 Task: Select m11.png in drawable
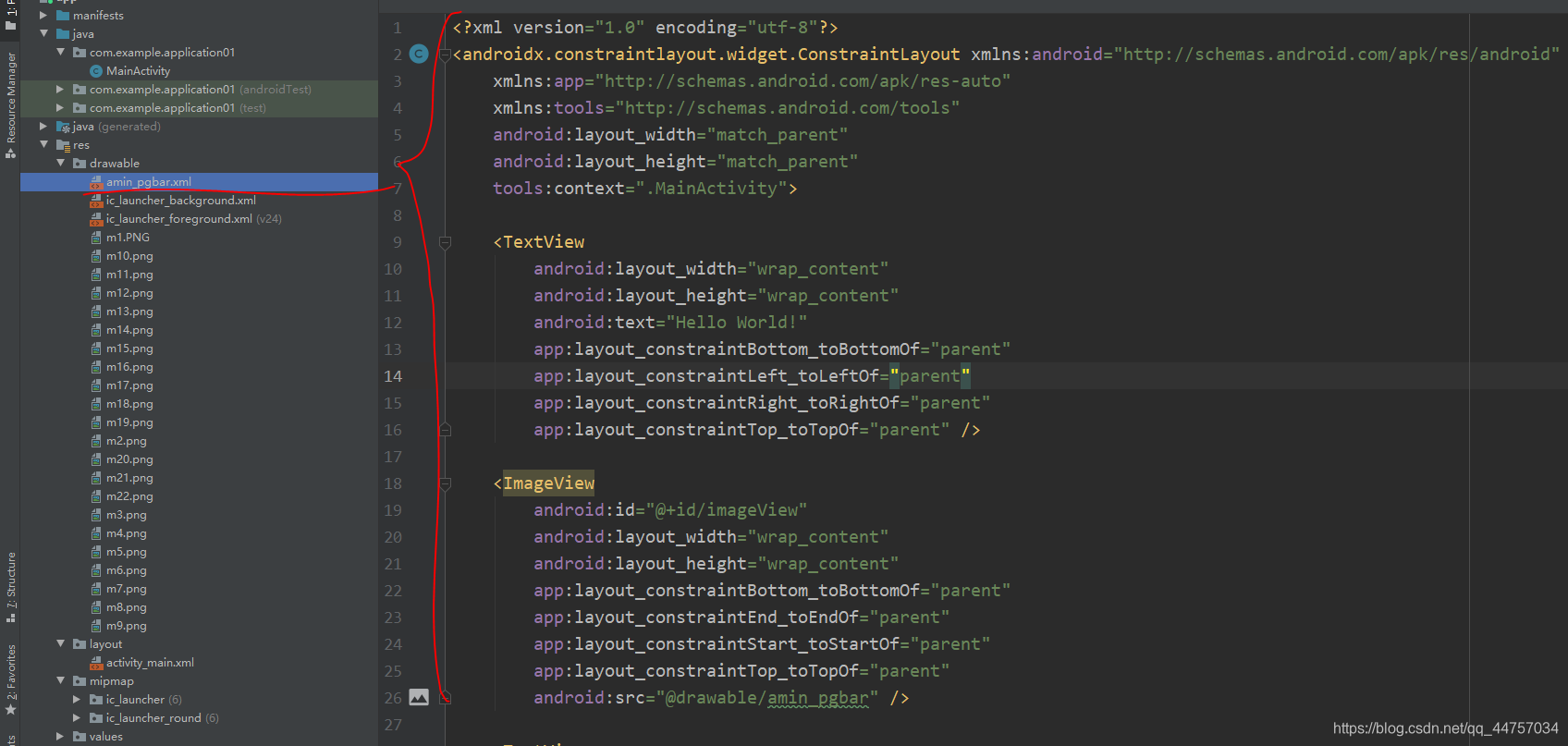129,275
